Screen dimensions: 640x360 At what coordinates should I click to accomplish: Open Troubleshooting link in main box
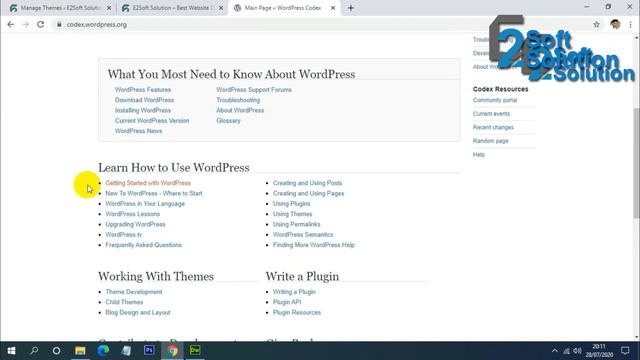[238, 100]
